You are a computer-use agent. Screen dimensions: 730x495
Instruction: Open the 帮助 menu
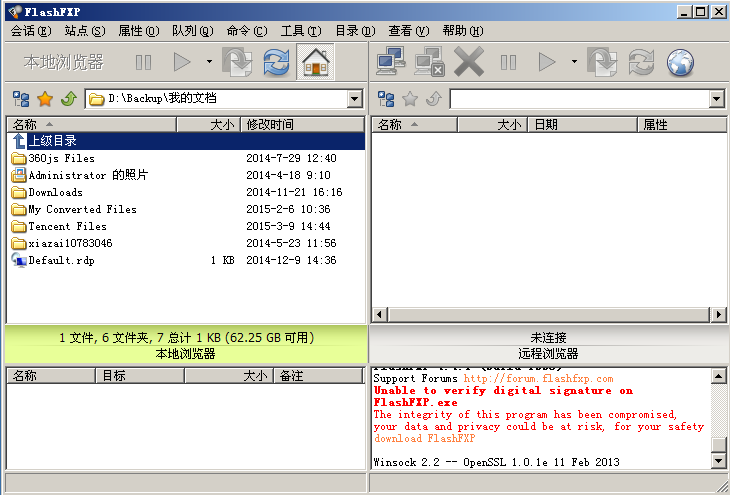click(463, 31)
